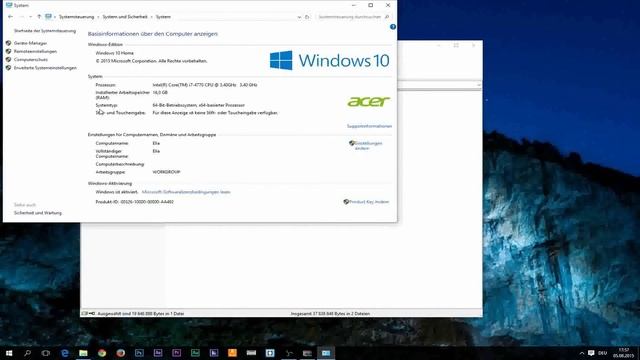The image size is (640, 360).
Task: Open Startseite der Systemsteuerung
Action: [45, 31]
